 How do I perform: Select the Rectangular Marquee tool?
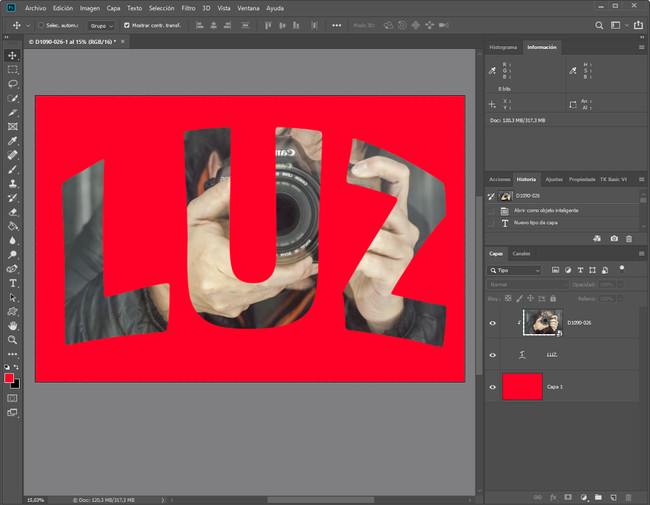click(12, 70)
